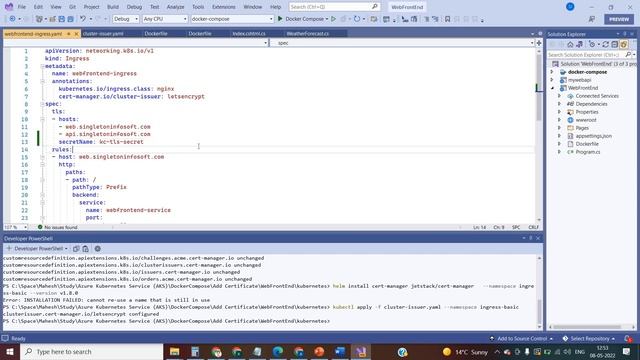
Task: Click the Save file icon in toolbar
Action: click(x=62, y=19)
